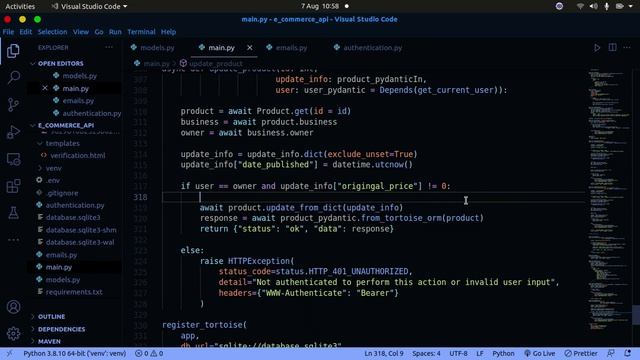Image resolution: width=640 pixels, height=360 pixels.
Task: Open the Run and Debug view
Action: pos(13,132)
